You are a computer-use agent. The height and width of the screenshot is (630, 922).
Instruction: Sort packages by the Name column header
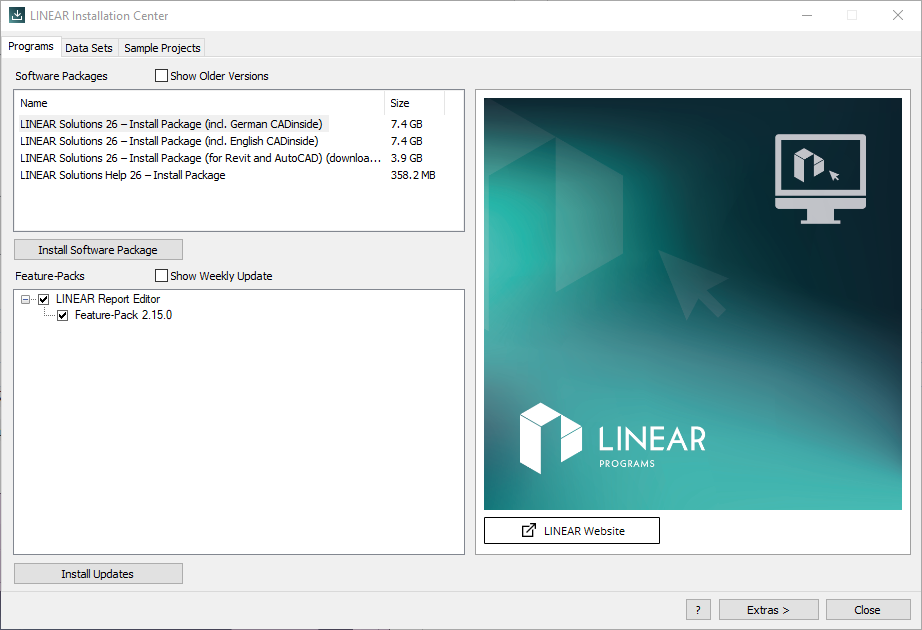point(200,103)
